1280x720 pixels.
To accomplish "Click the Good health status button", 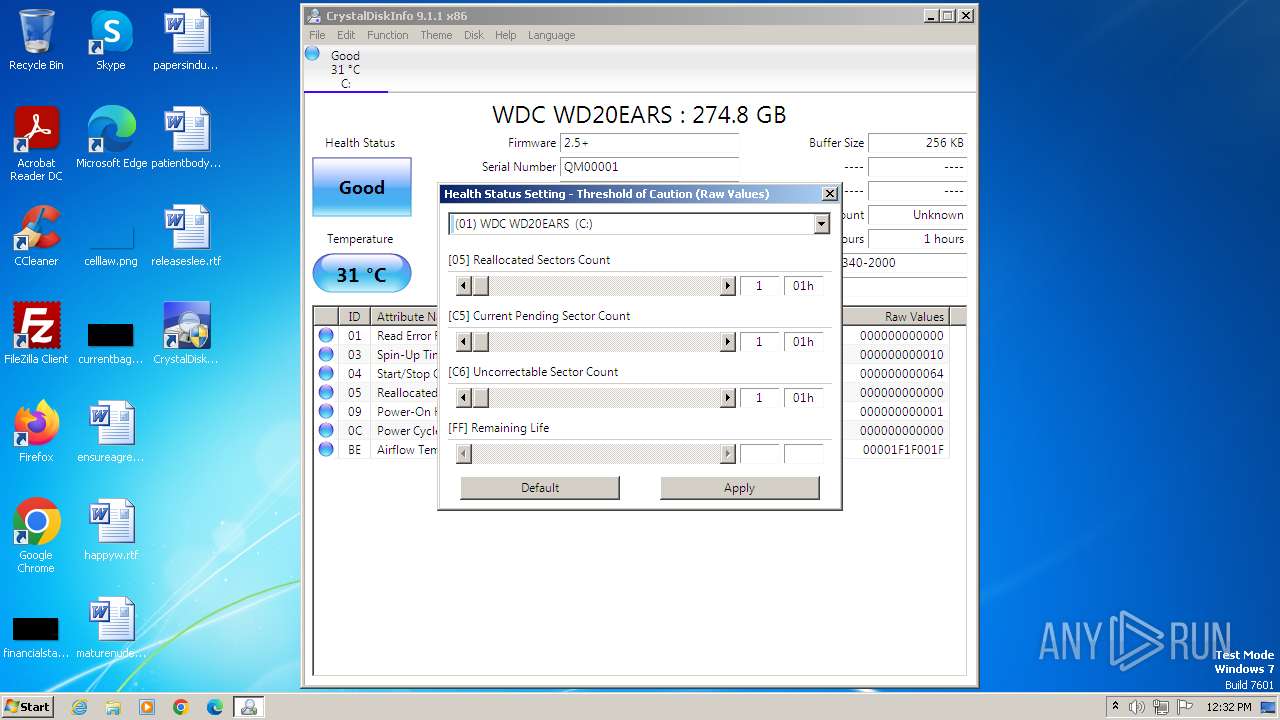I will [361, 187].
